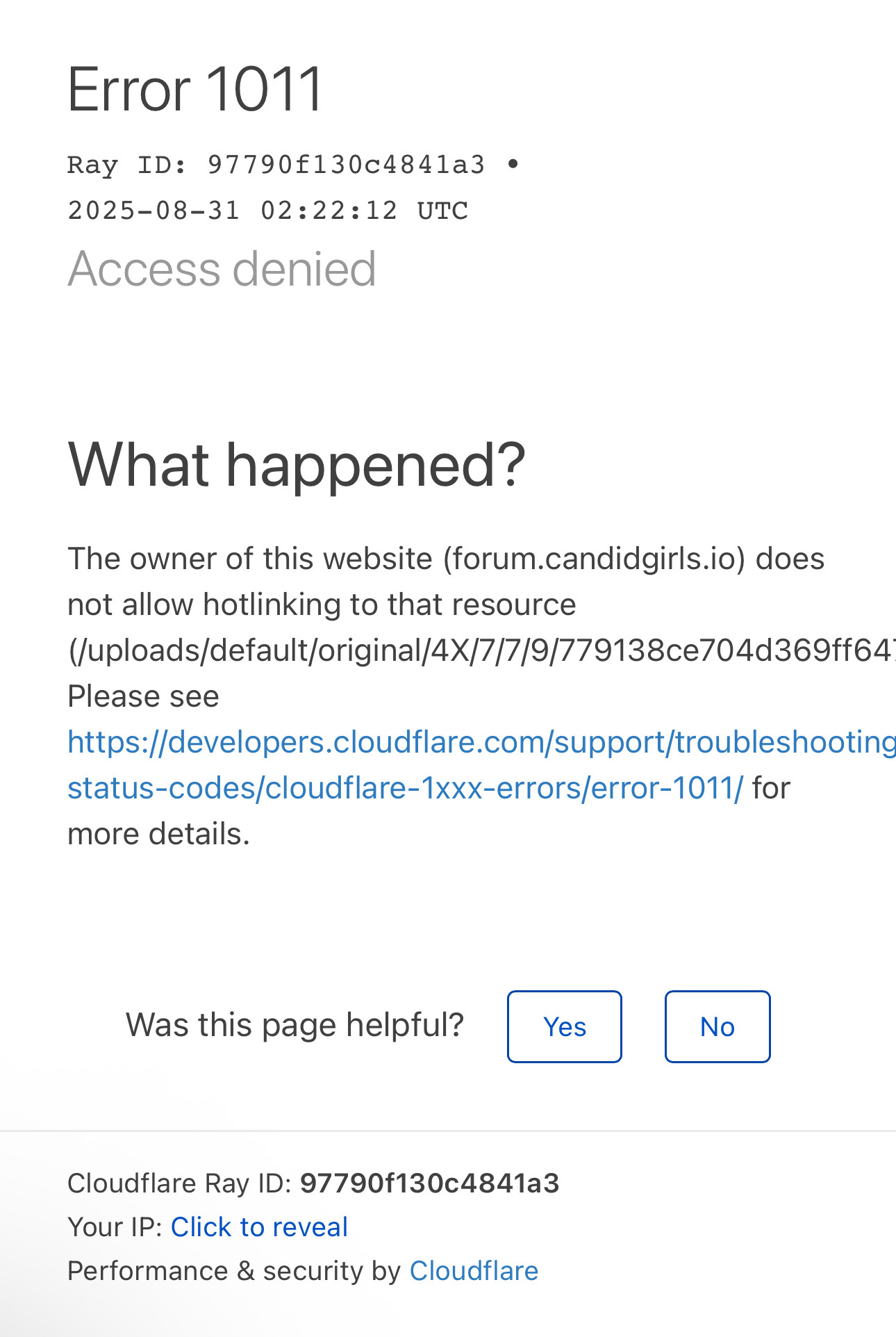Click the /uploads/default/original resource path text
Screen dimensions: 896x1337
click(481, 651)
